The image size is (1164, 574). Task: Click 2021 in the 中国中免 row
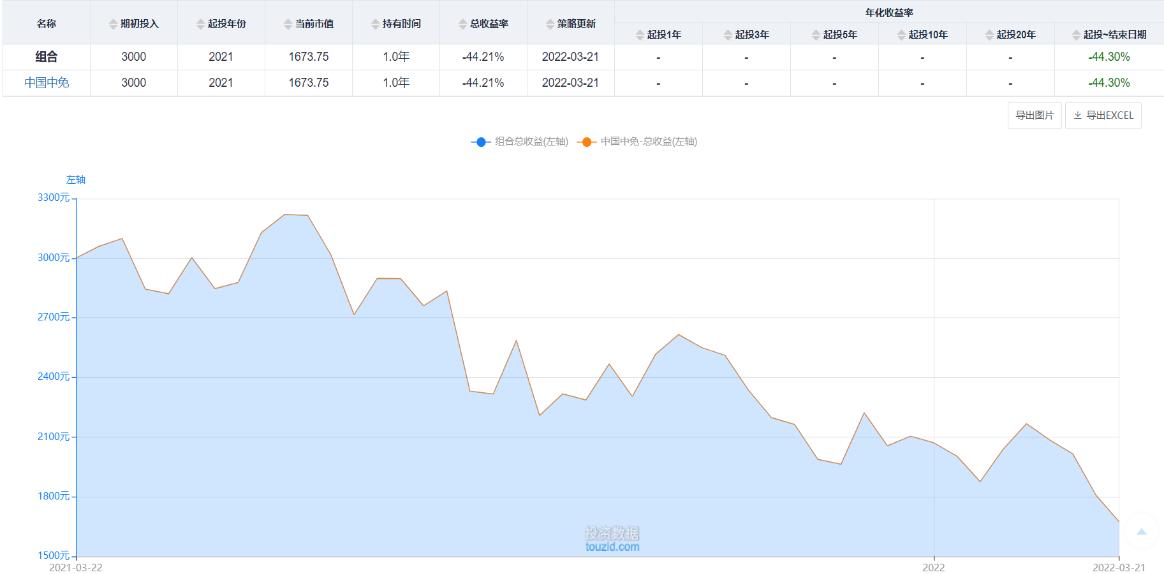pyautogui.click(x=221, y=83)
